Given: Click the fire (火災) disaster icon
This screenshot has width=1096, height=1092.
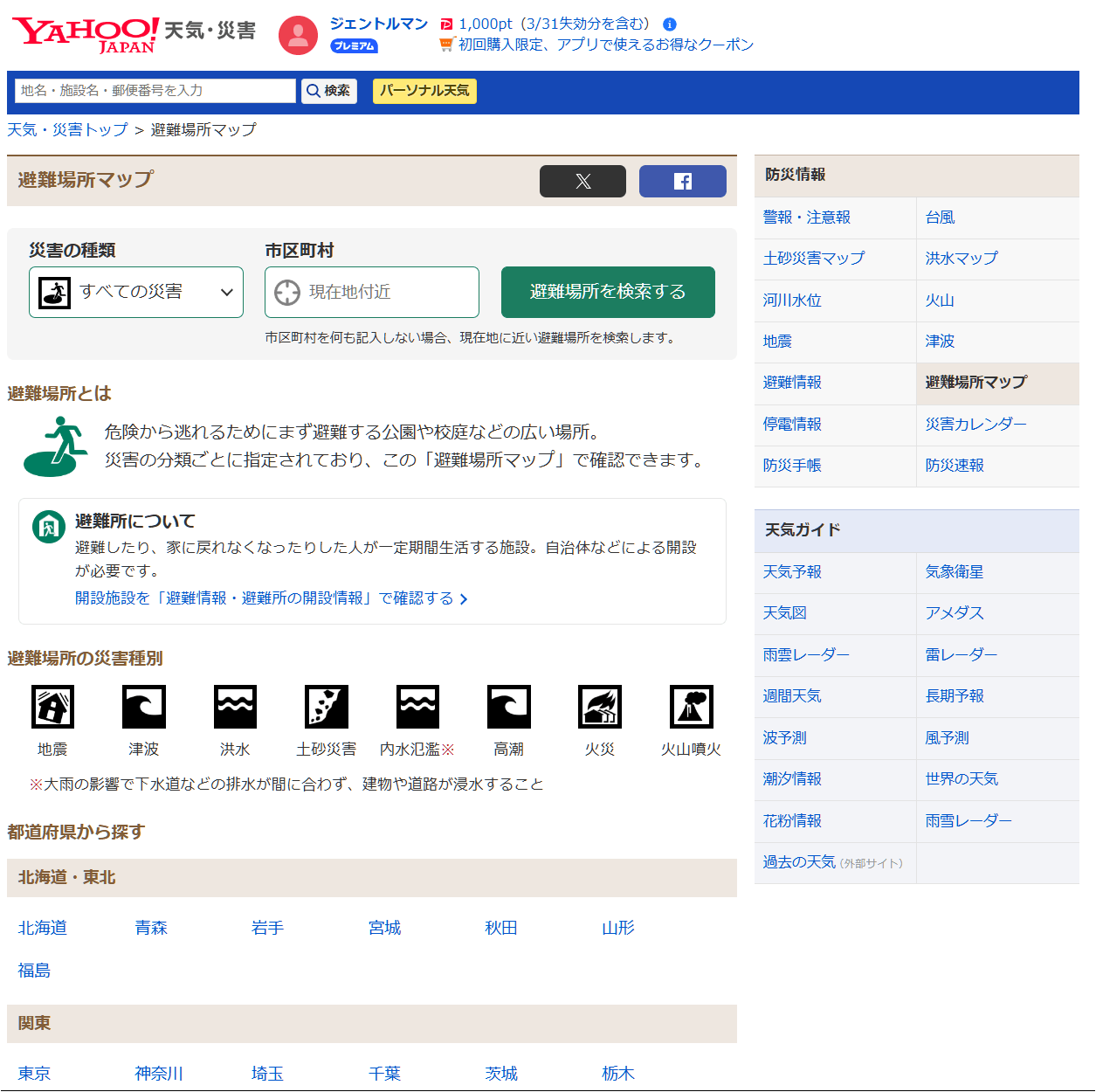Looking at the screenshot, I should pos(600,707).
